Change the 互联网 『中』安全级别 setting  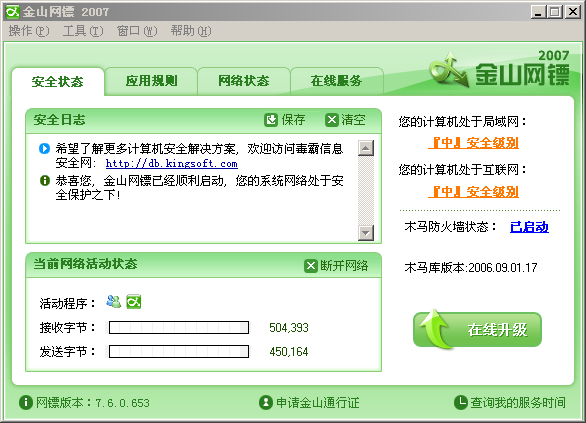pyautogui.click(x=474, y=192)
